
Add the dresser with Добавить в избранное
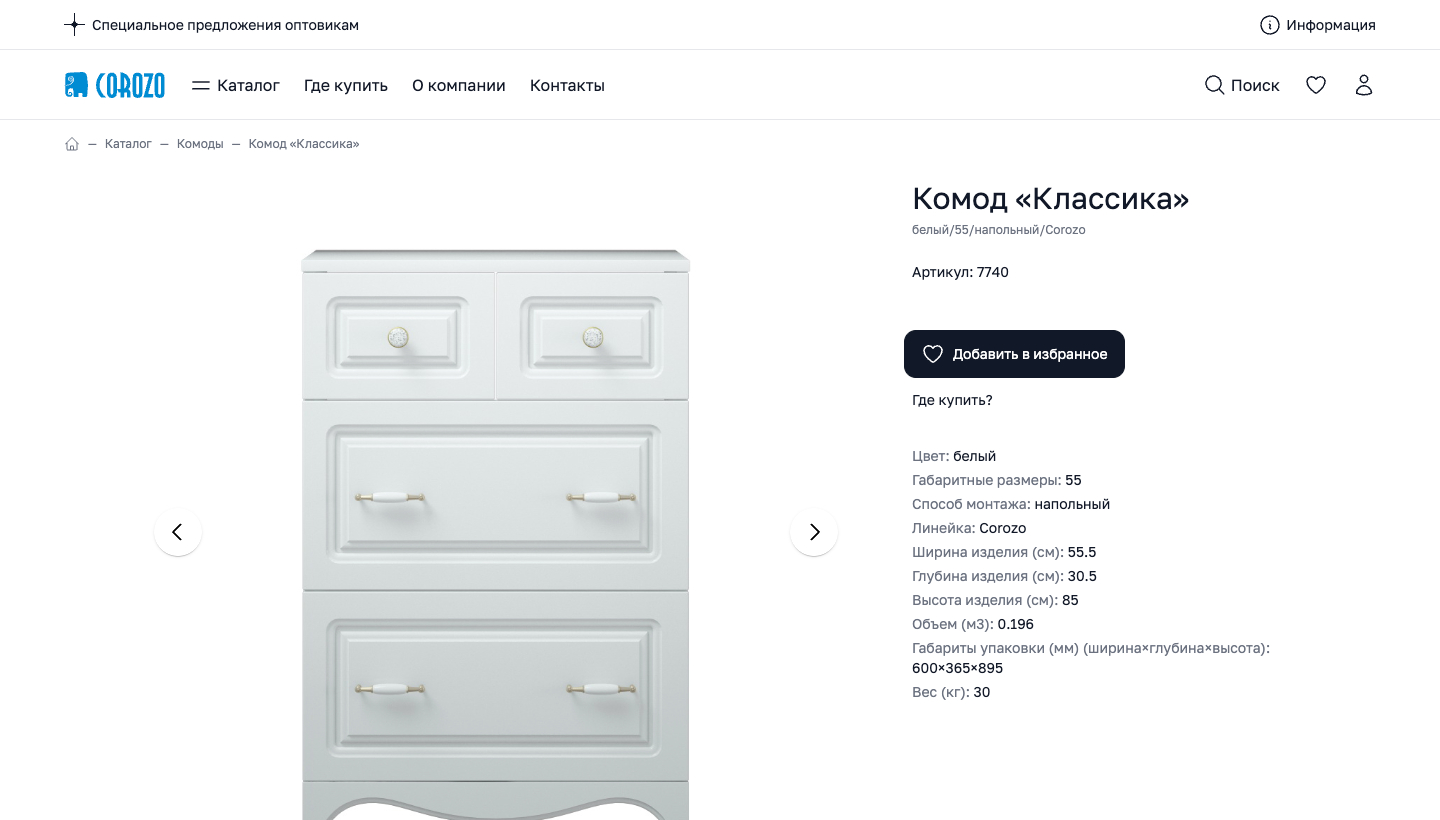(1014, 354)
